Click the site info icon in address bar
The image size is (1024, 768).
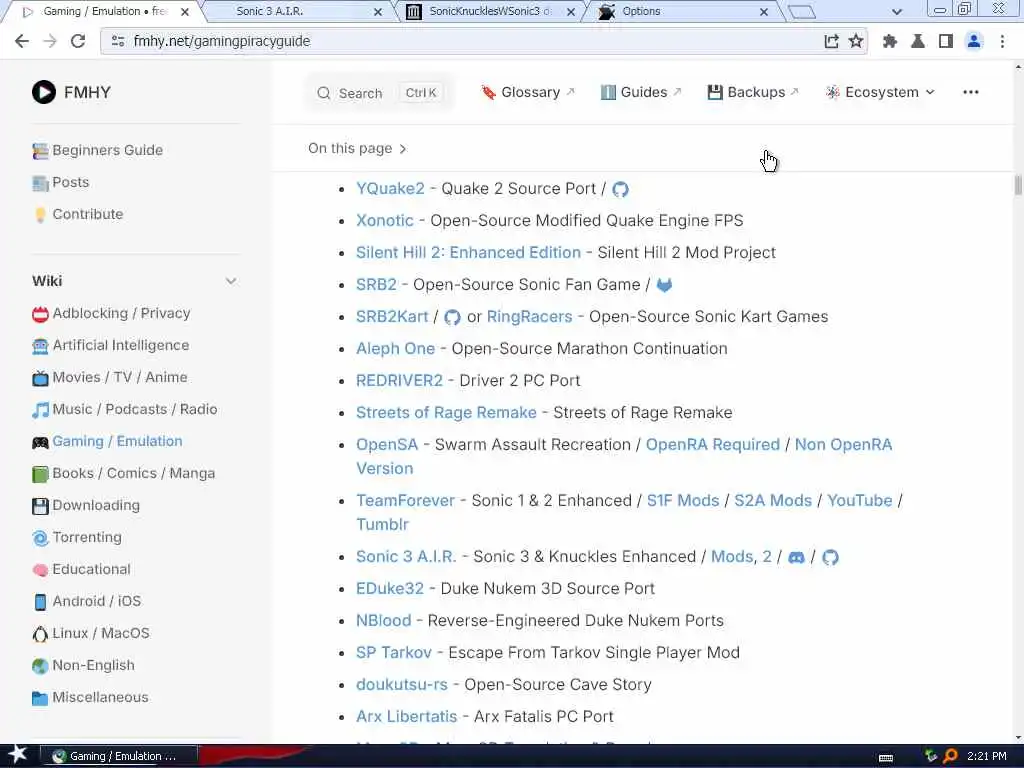click(118, 41)
